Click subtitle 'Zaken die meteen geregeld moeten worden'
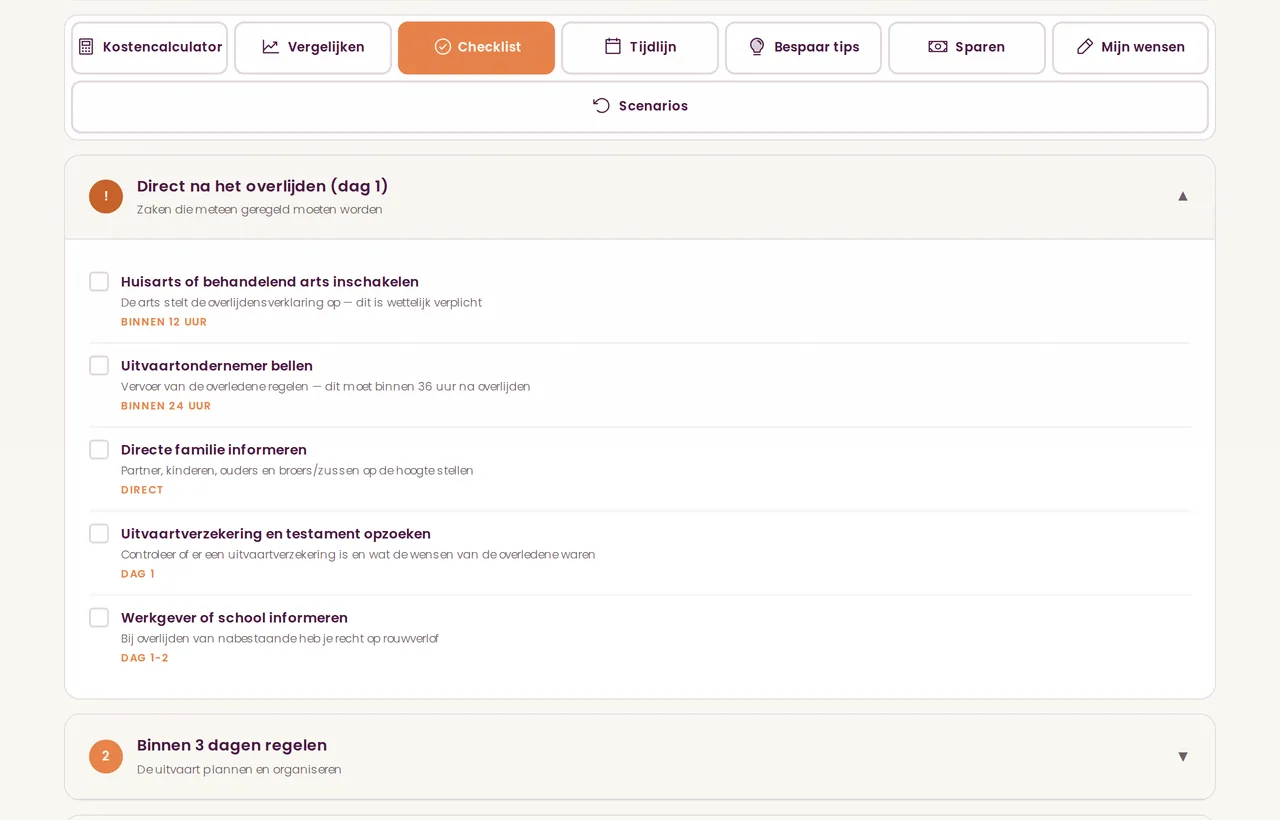Screen dimensions: 1280x820 point(260,210)
